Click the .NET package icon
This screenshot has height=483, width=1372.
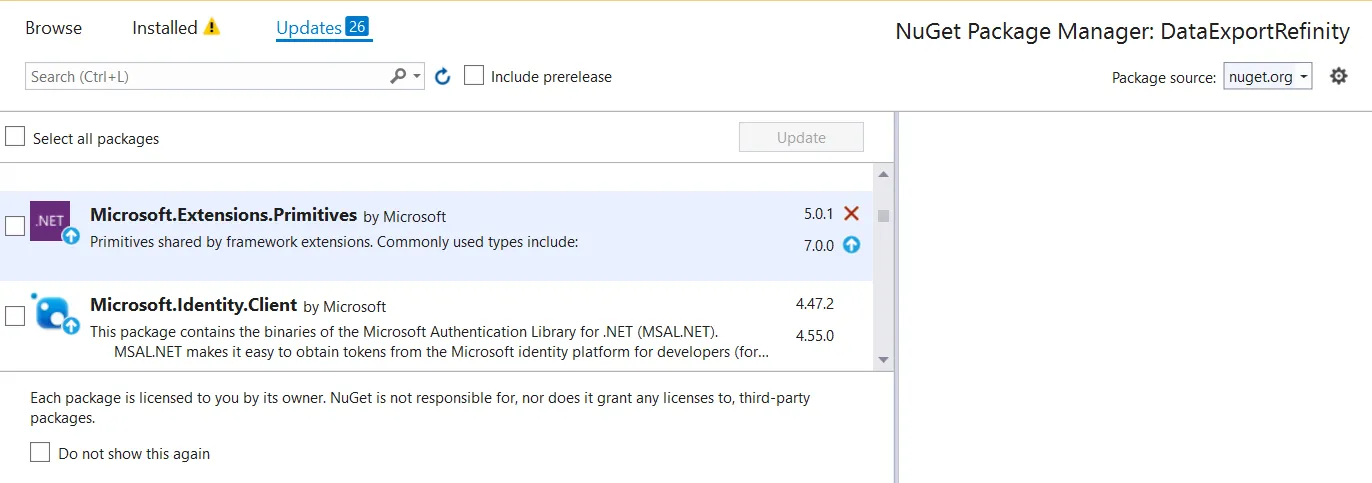pyautogui.click(x=50, y=221)
